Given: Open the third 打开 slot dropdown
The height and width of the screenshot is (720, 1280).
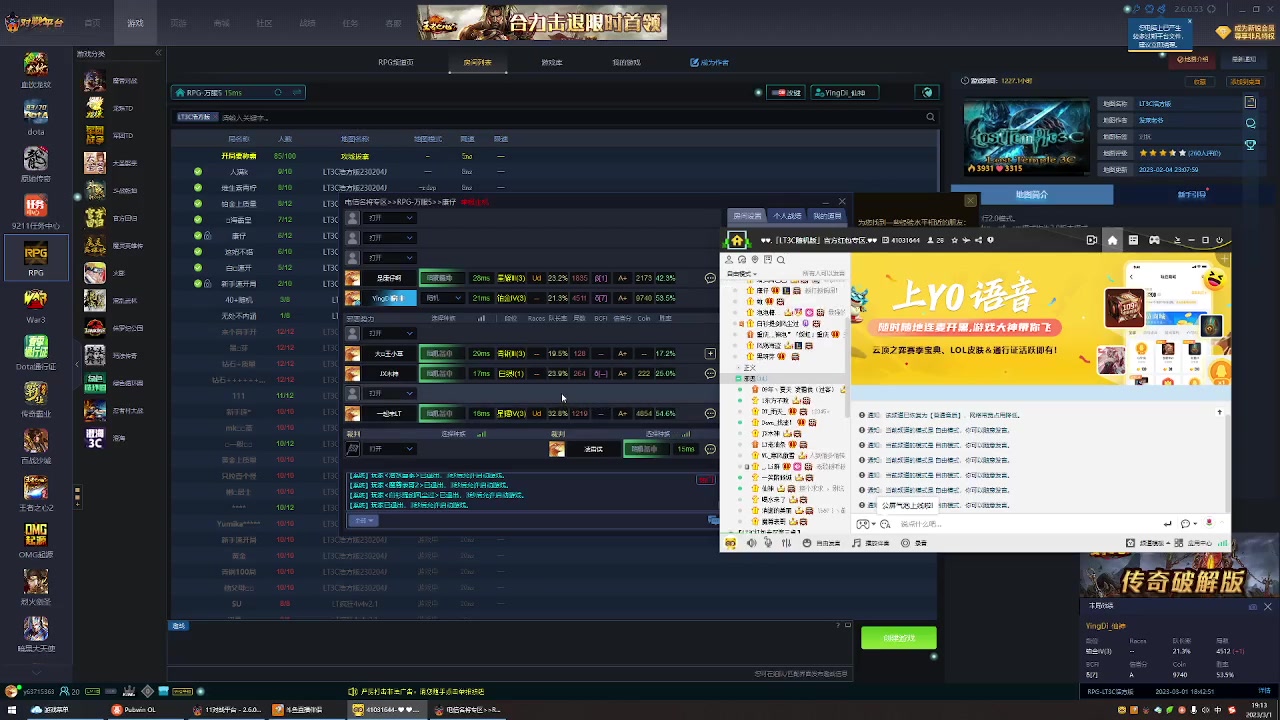Looking at the screenshot, I should 390,258.
